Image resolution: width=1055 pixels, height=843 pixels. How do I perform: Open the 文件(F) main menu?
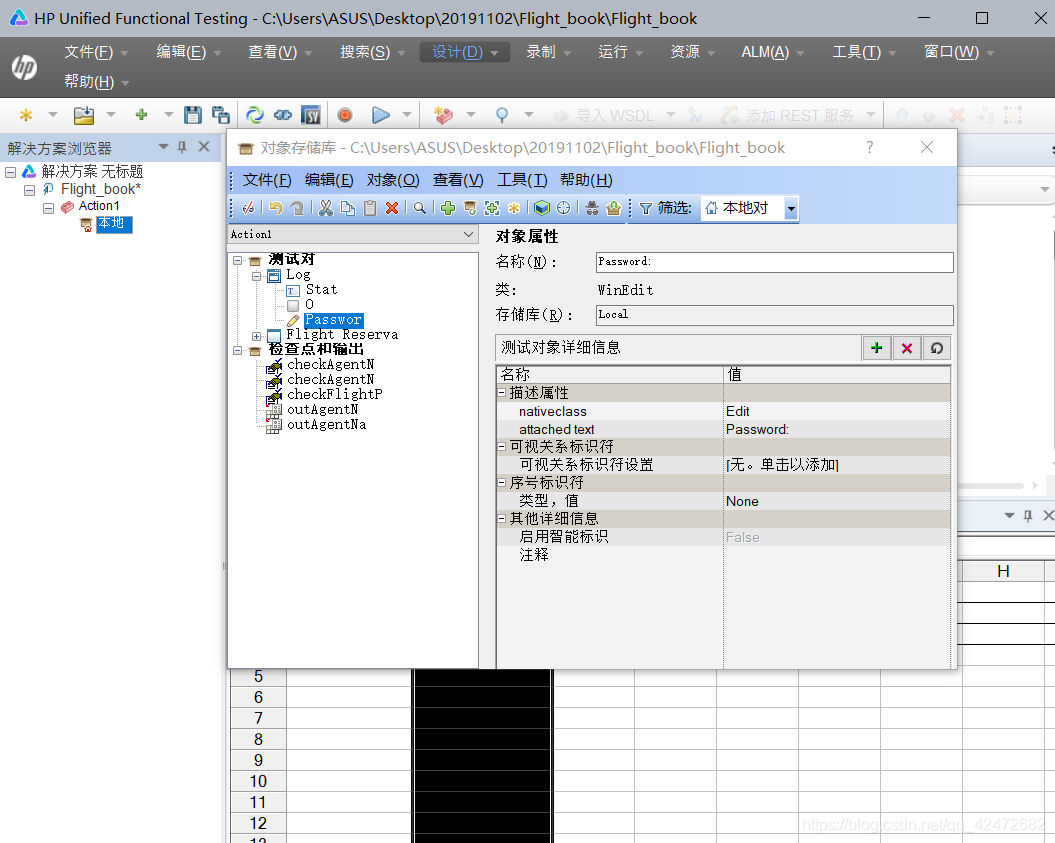[96, 52]
